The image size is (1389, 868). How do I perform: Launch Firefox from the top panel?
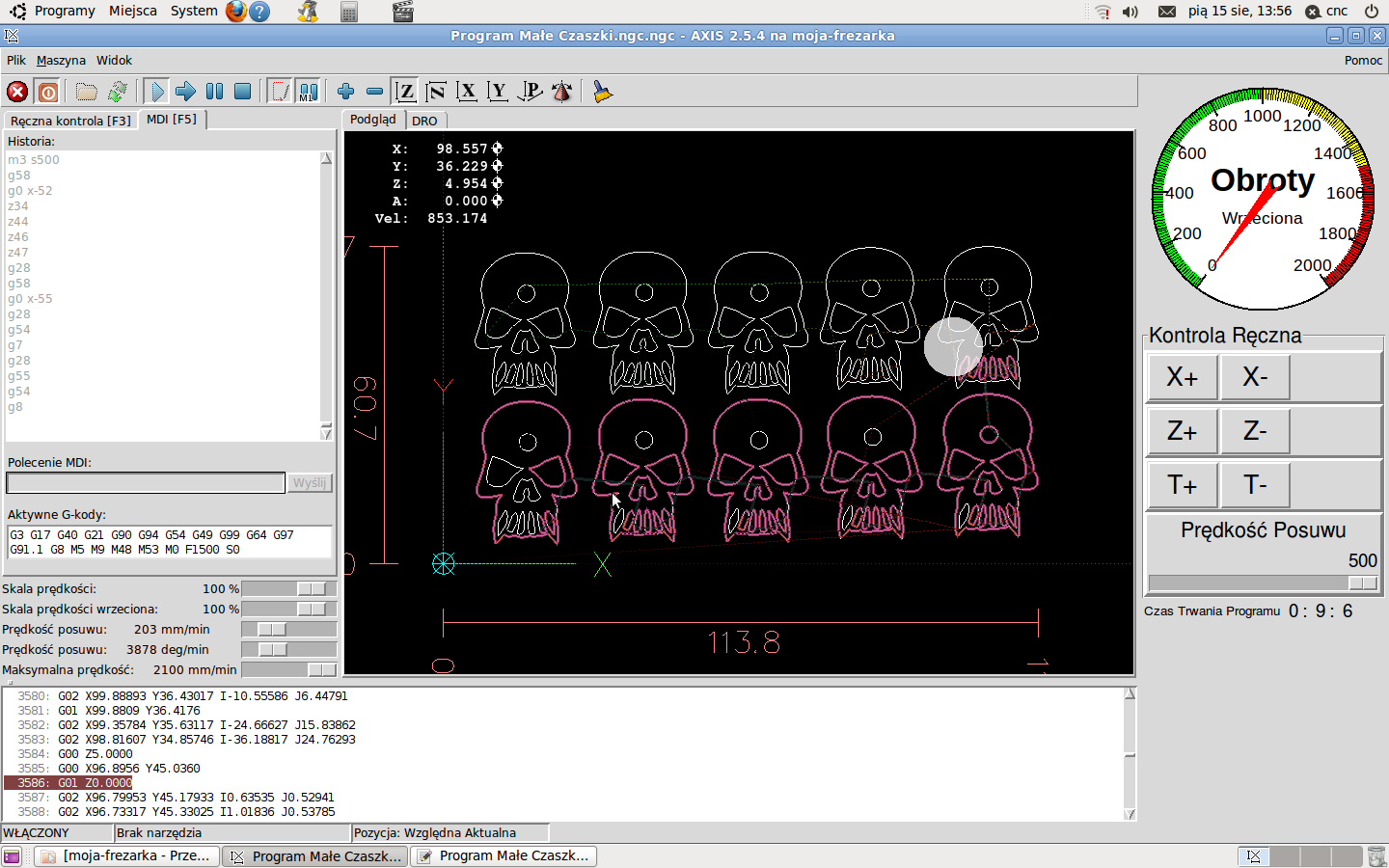[236, 12]
